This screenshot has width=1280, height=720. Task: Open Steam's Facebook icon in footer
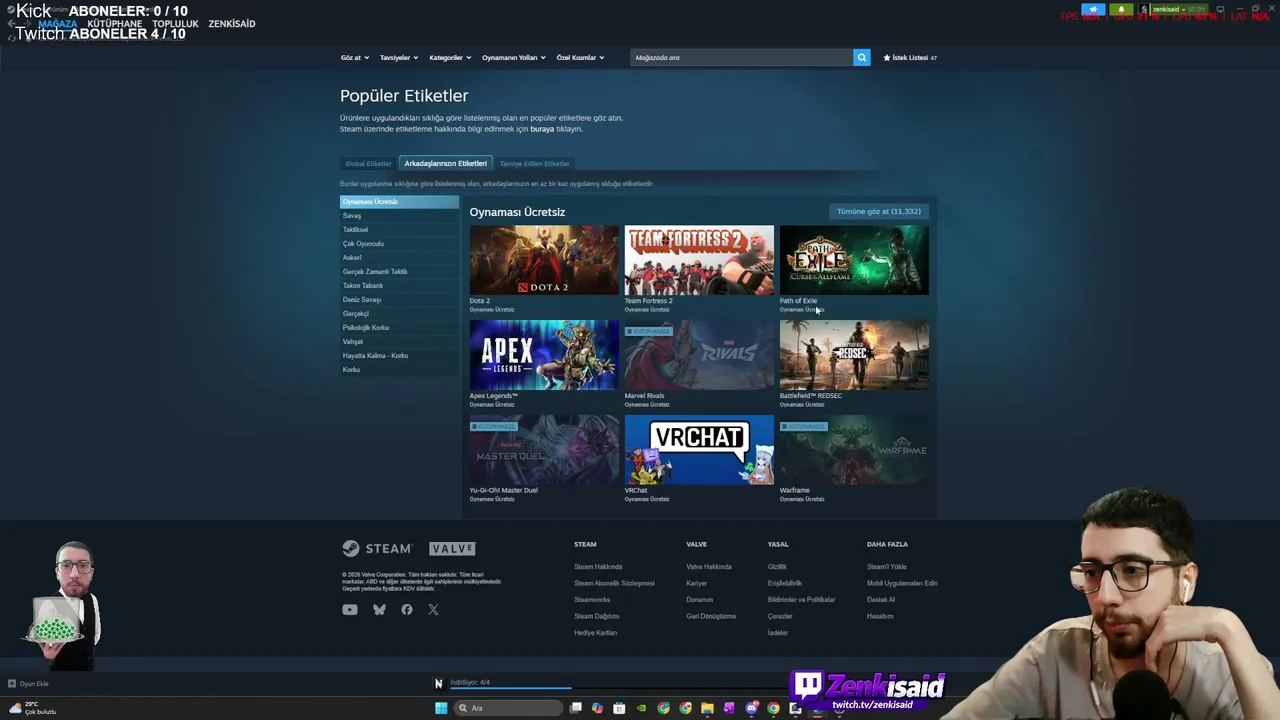tap(407, 610)
